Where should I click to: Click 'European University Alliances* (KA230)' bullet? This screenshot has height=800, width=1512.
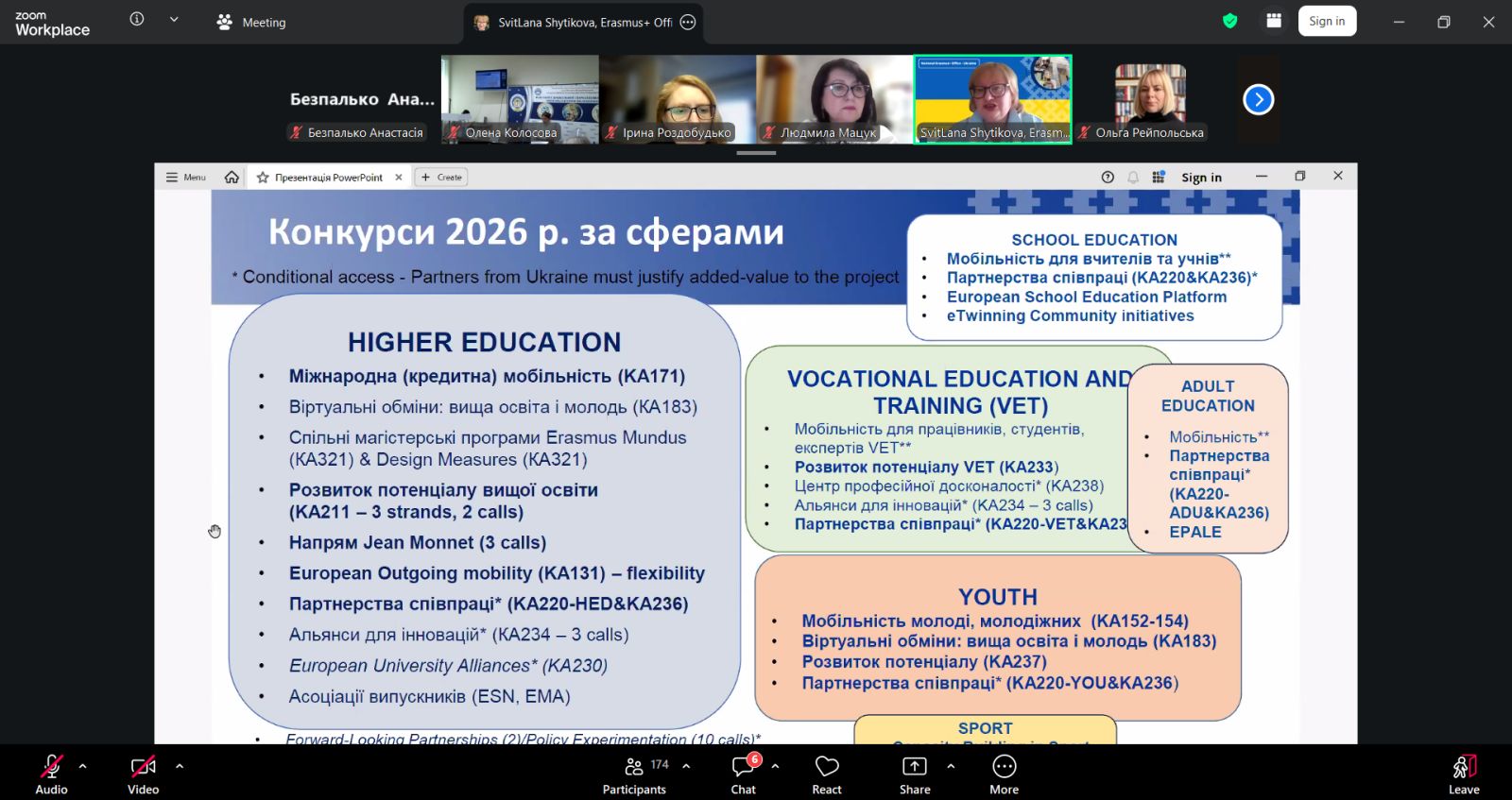448,666
